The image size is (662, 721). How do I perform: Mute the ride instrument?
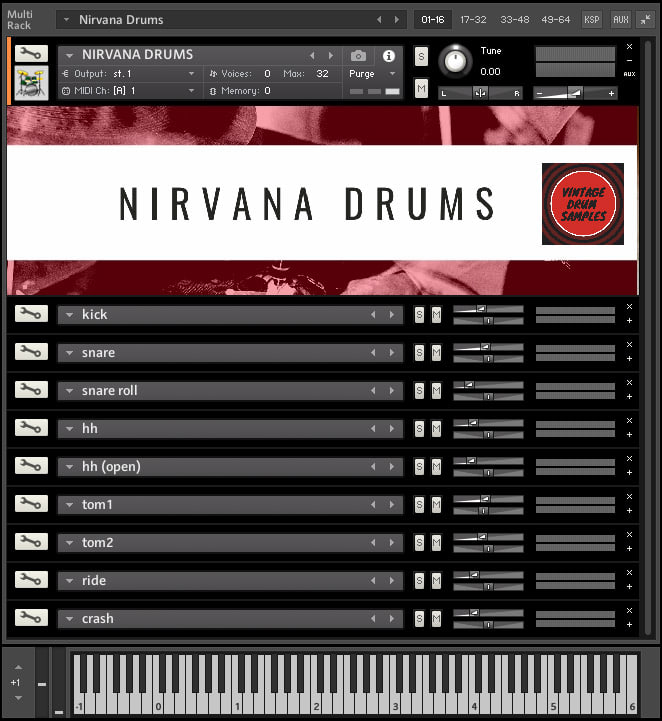[436, 581]
